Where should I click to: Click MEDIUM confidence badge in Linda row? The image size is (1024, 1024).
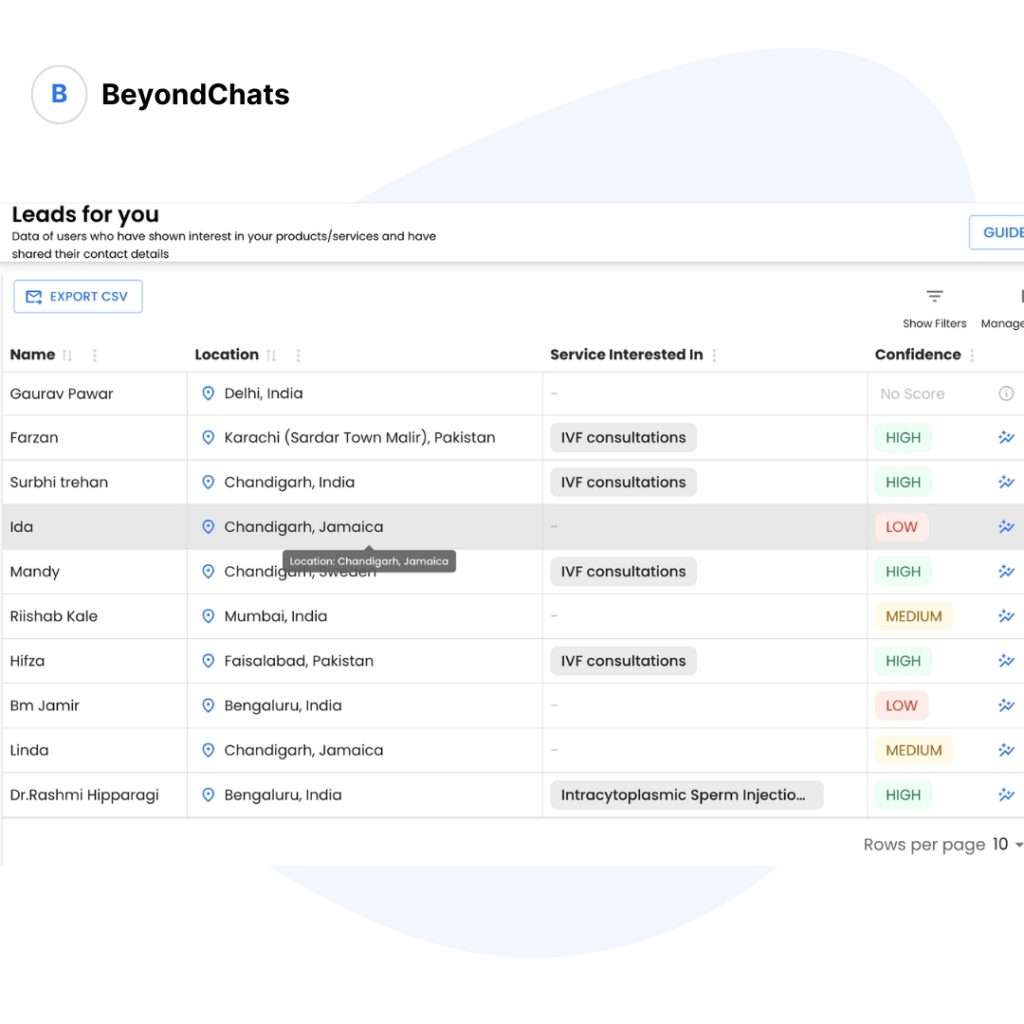point(914,750)
